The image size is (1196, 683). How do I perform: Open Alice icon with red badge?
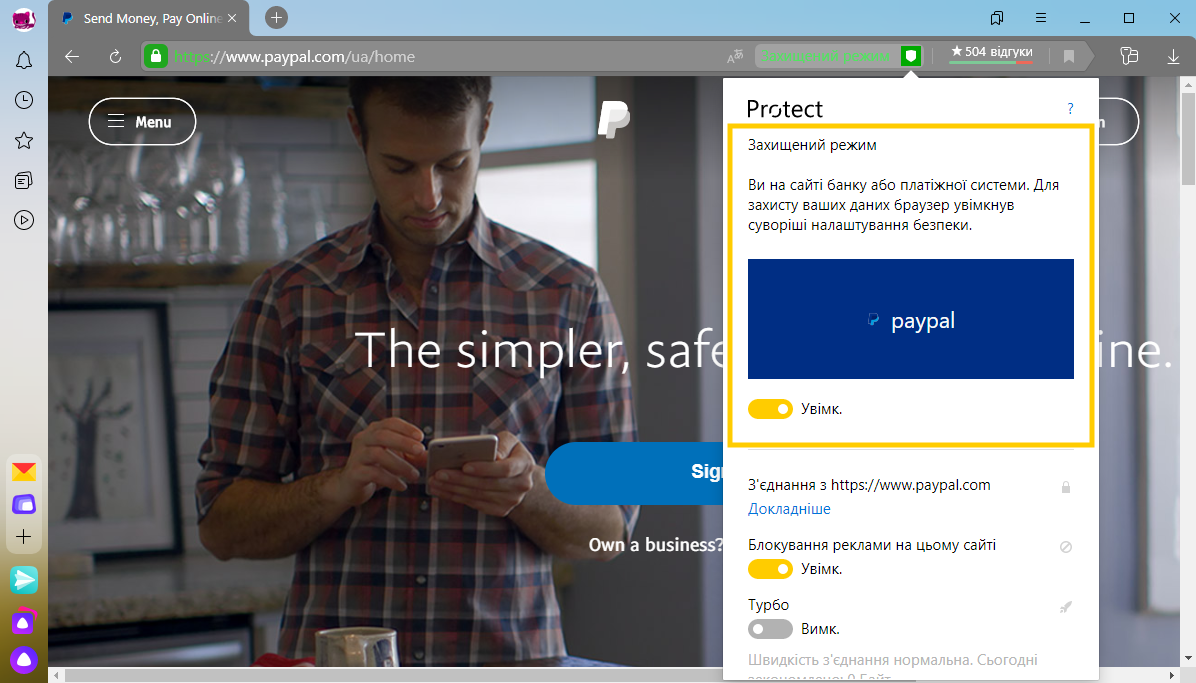pyautogui.click(x=24, y=621)
